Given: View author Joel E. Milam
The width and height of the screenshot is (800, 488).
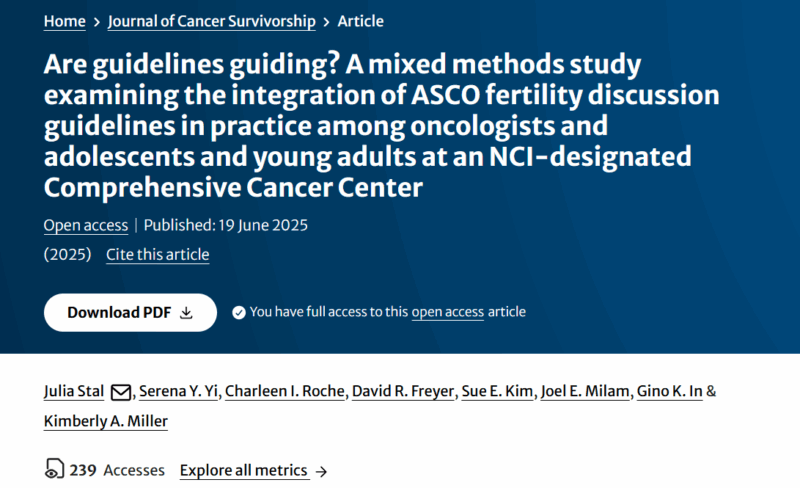Looking at the screenshot, I should click(x=585, y=391).
